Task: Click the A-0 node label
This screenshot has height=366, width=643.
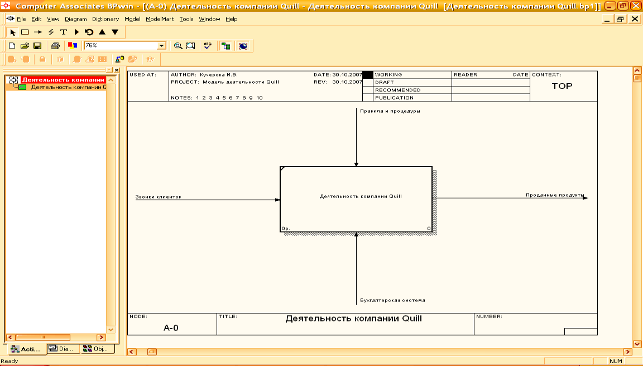Action: tap(171, 328)
